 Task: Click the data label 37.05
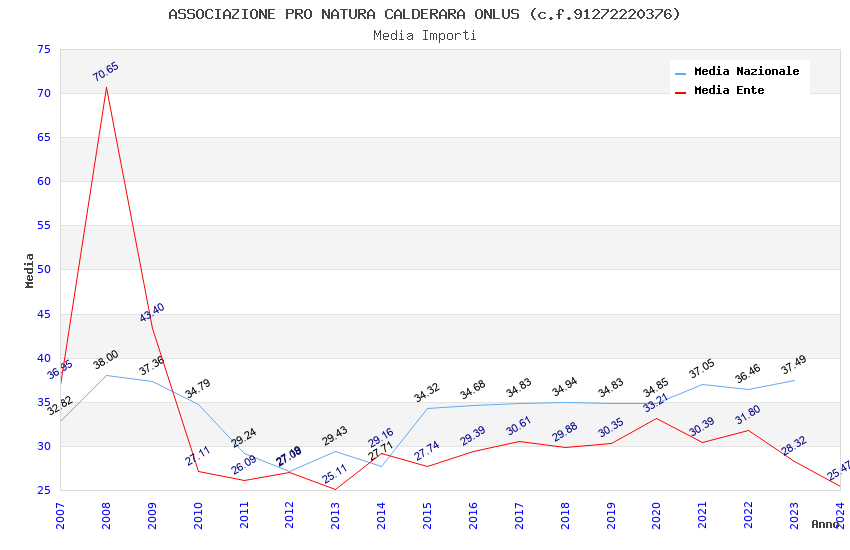pyautogui.click(x=702, y=368)
